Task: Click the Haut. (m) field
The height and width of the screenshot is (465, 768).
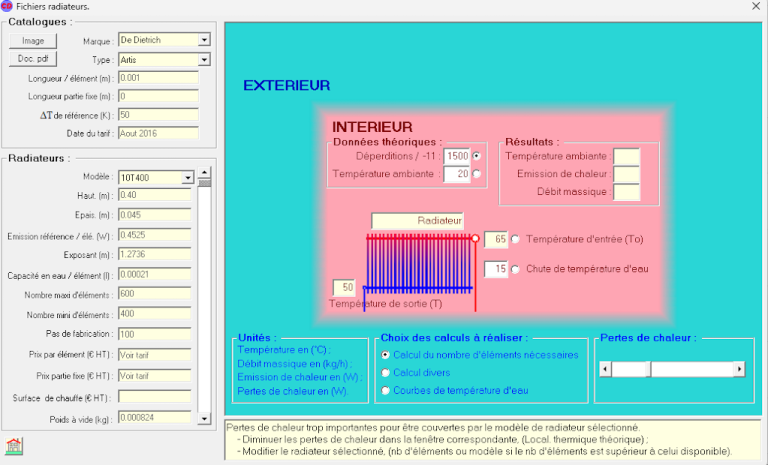Action: click(155, 195)
